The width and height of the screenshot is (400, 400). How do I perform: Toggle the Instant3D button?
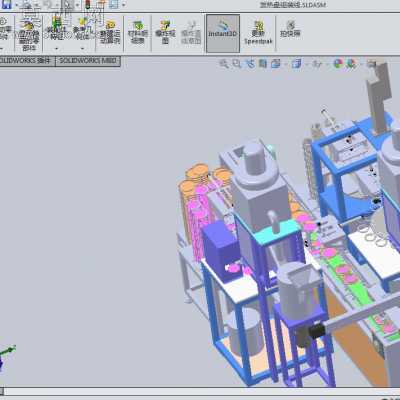tap(223, 33)
